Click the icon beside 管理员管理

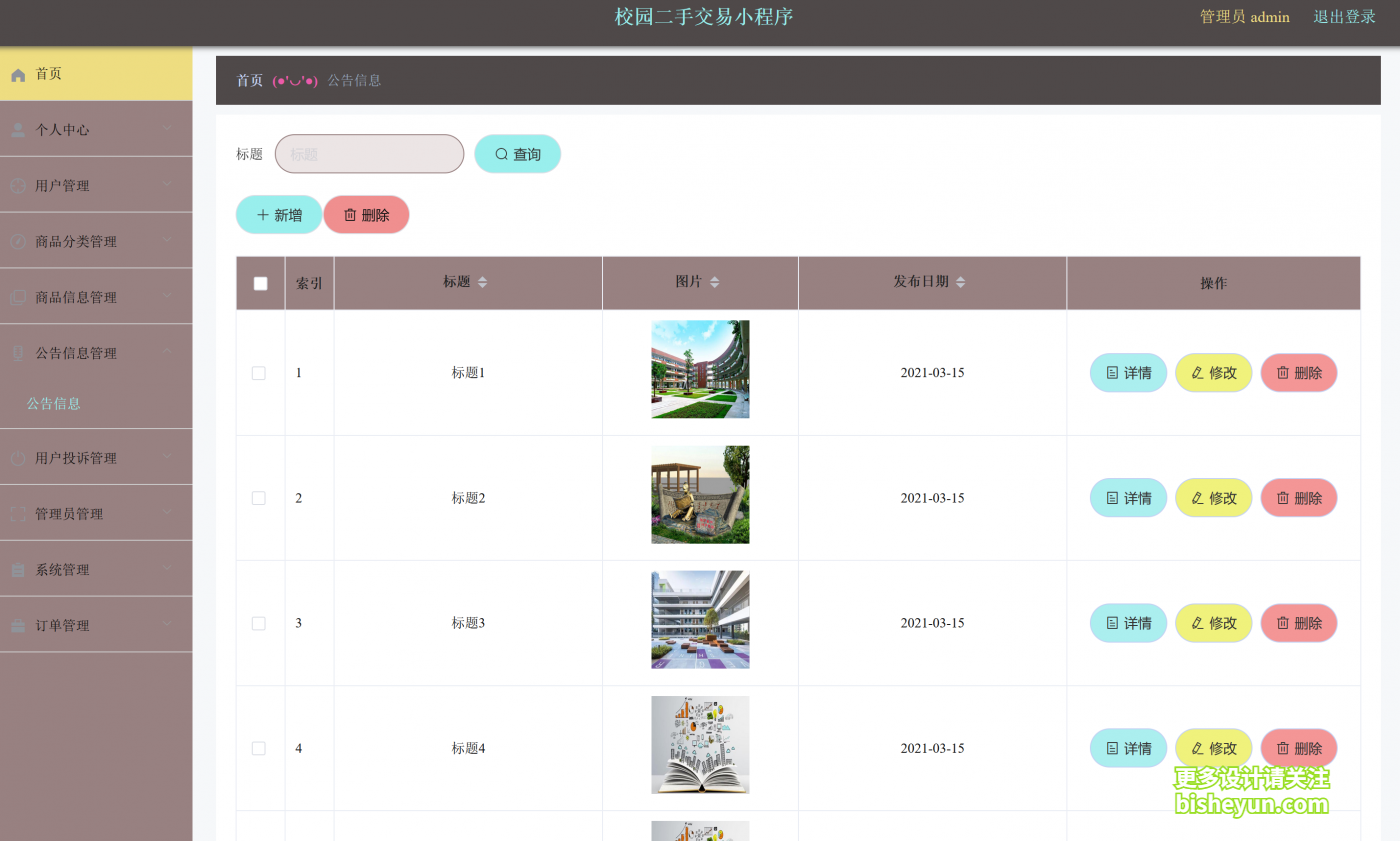click(x=18, y=514)
